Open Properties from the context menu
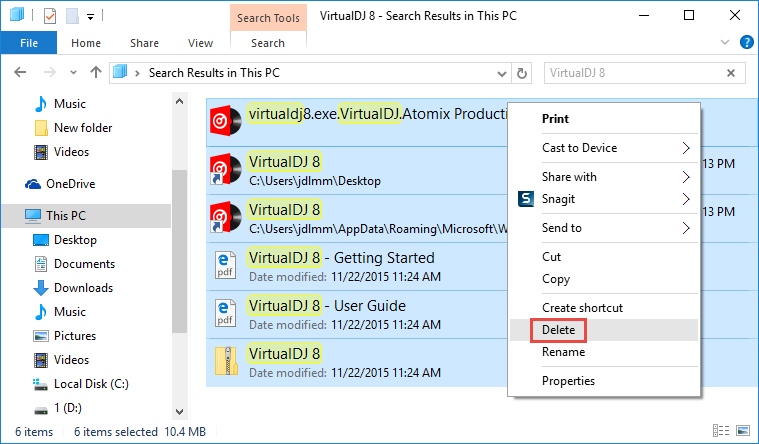The height and width of the screenshot is (444, 759). coord(604,381)
